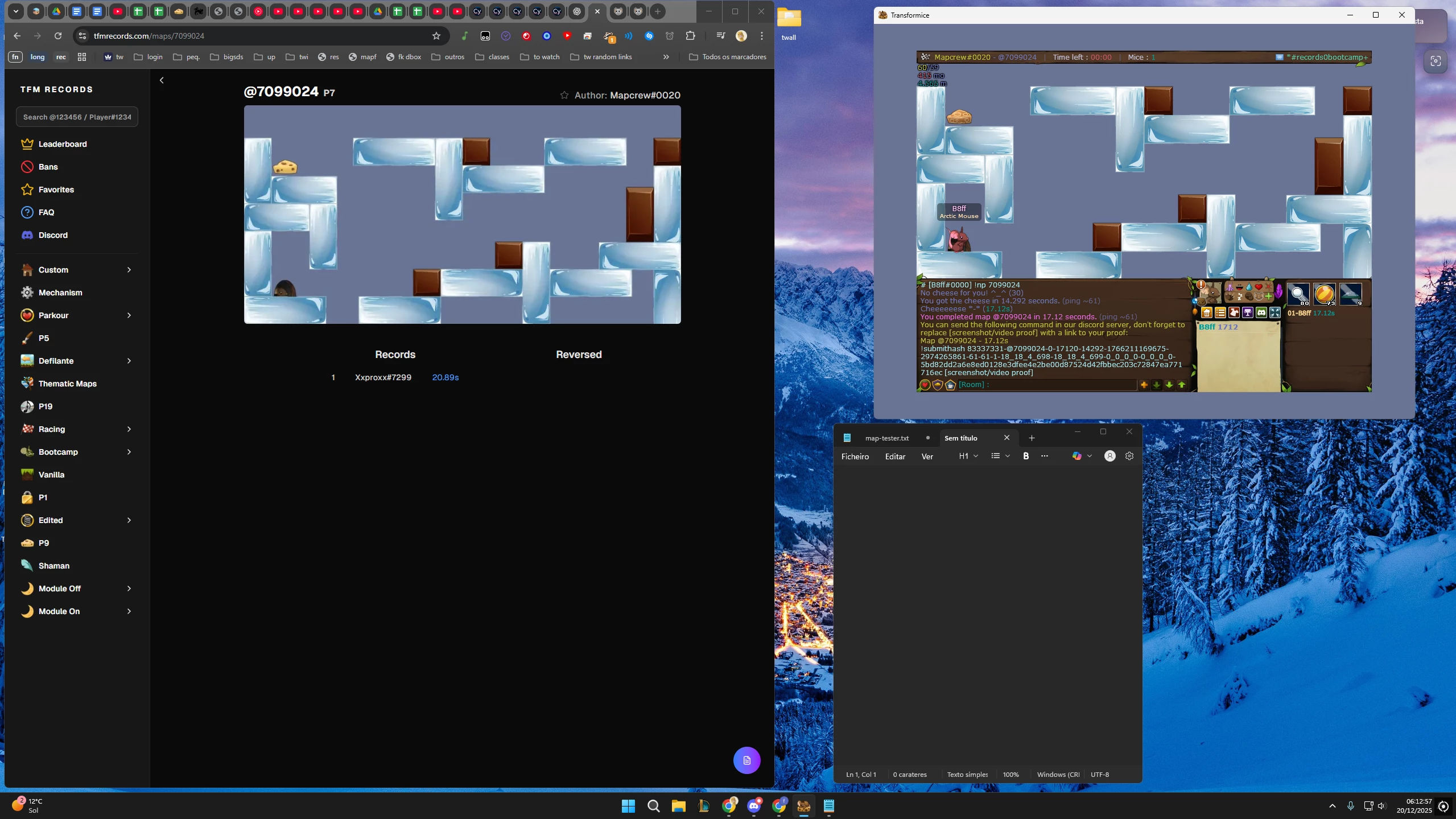Open Discord from the taskbar
Image resolution: width=1456 pixels, height=819 pixels.
pos(754,806)
